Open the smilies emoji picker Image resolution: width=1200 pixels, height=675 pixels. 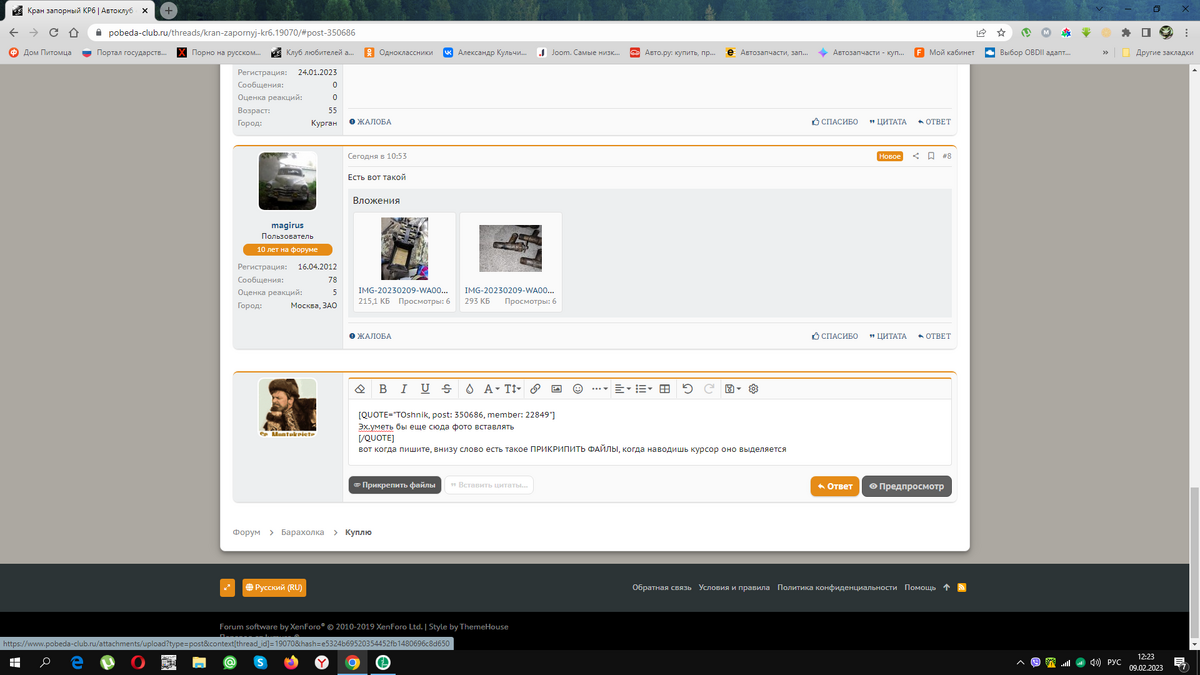[x=577, y=389]
